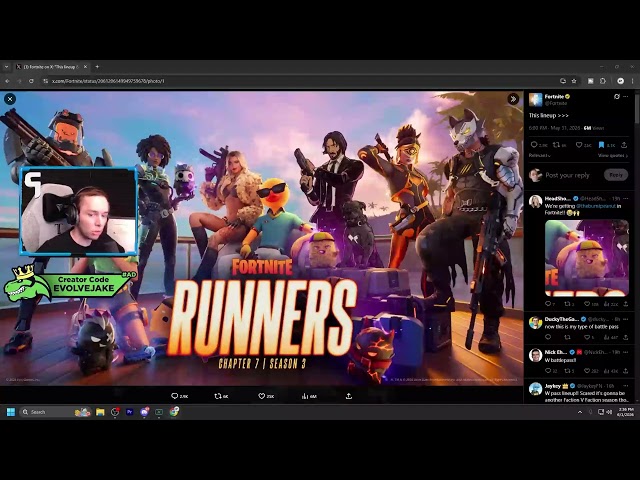640x480 pixels.
Task: Like Fortnite's post with the heart icon
Action: pyautogui.click(x=578, y=144)
